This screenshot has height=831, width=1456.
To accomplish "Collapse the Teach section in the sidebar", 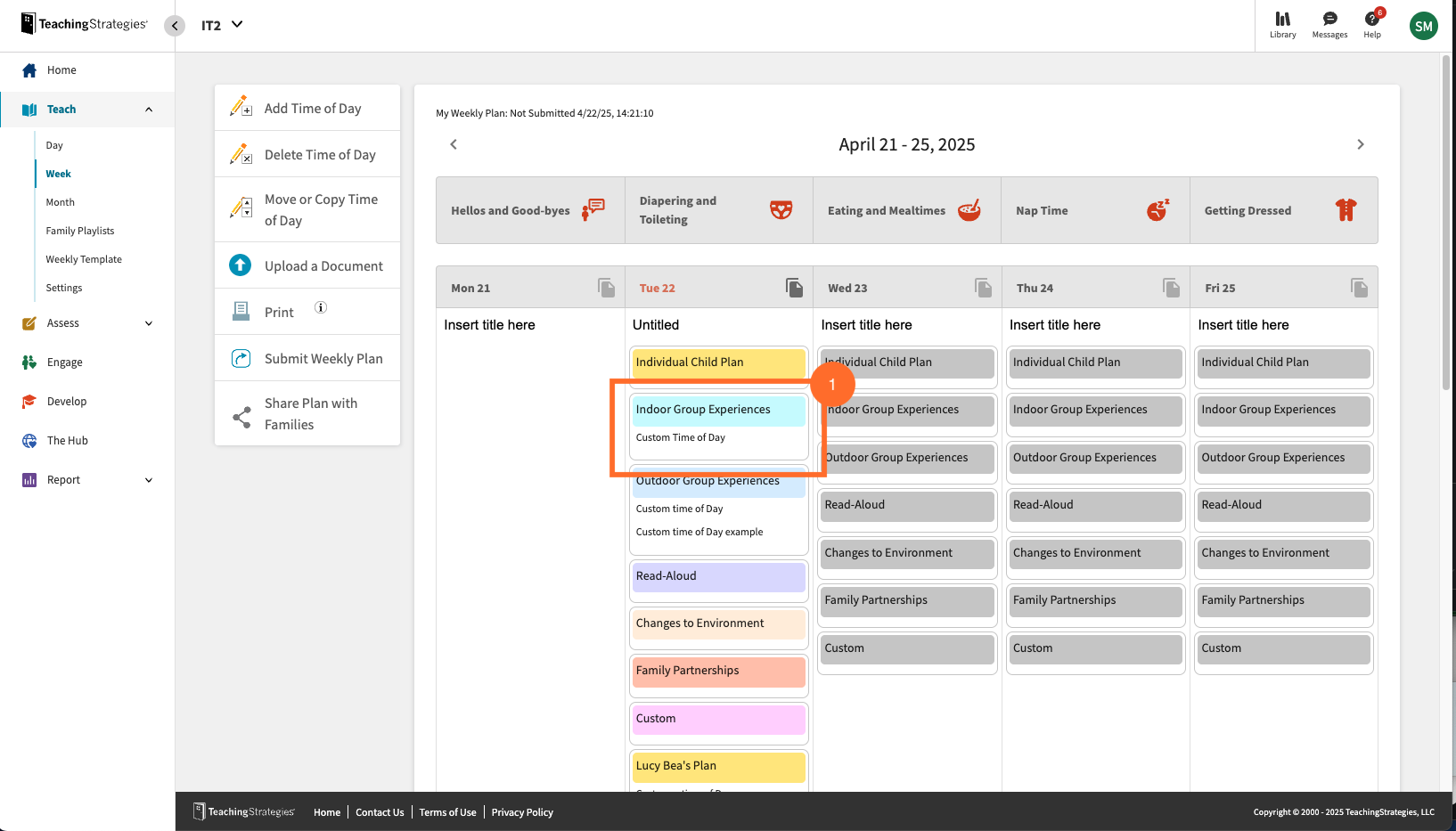I will pyautogui.click(x=148, y=109).
